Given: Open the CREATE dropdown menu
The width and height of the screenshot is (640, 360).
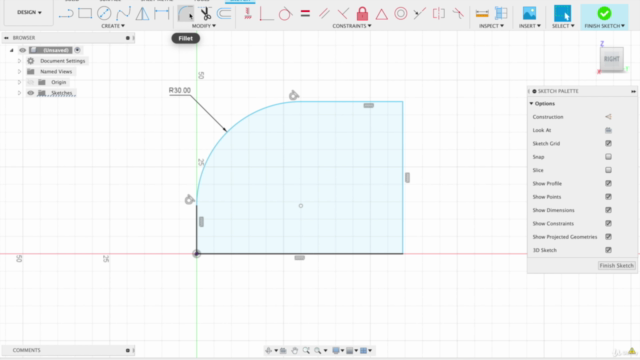Looking at the screenshot, I should click(x=113, y=26).
